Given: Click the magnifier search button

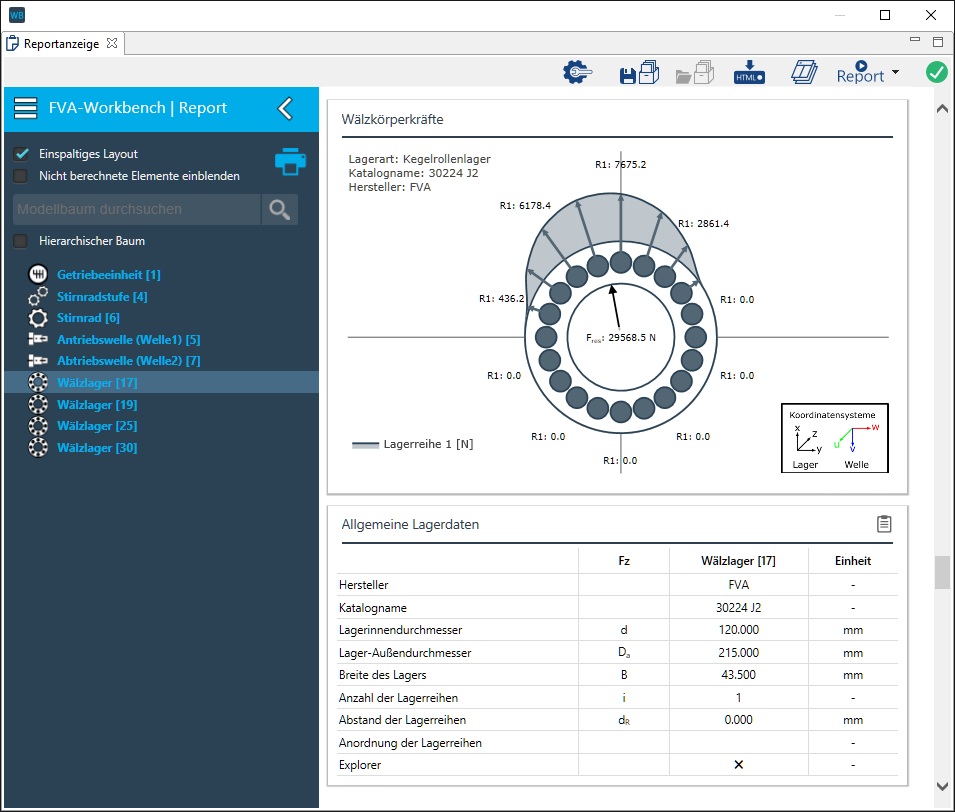Looking at the screenshot, I should (280, 209).
